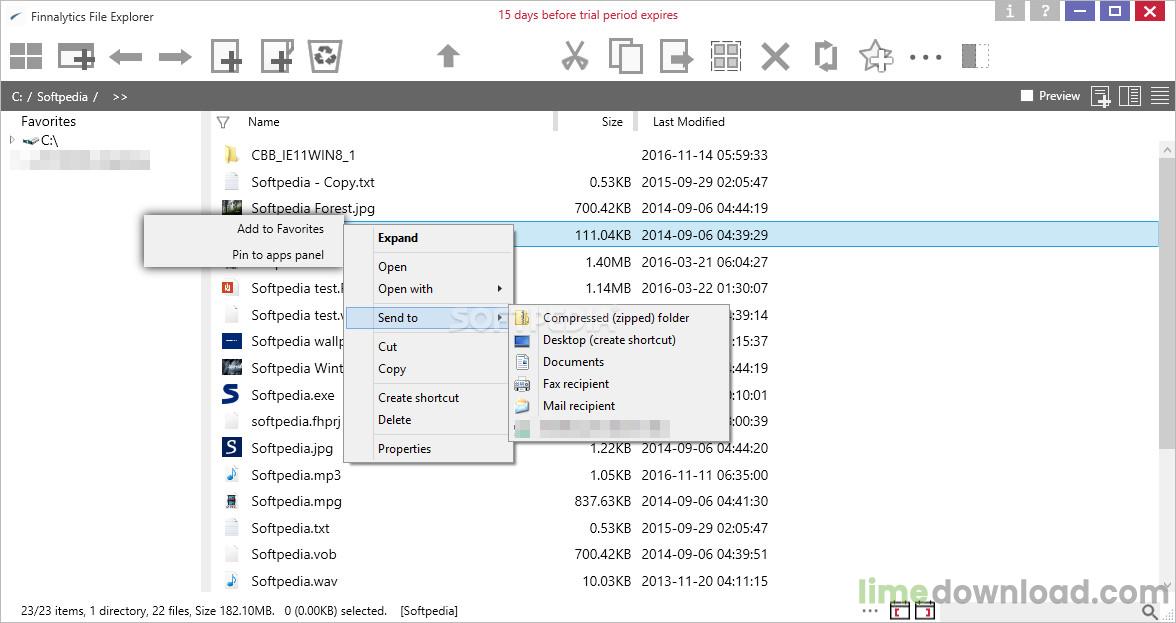The height and width of the screenshot is (623, 1176).
Task: Switch to the two-column details view icon
Action: pyautogui.click(x=1130, y=96)
